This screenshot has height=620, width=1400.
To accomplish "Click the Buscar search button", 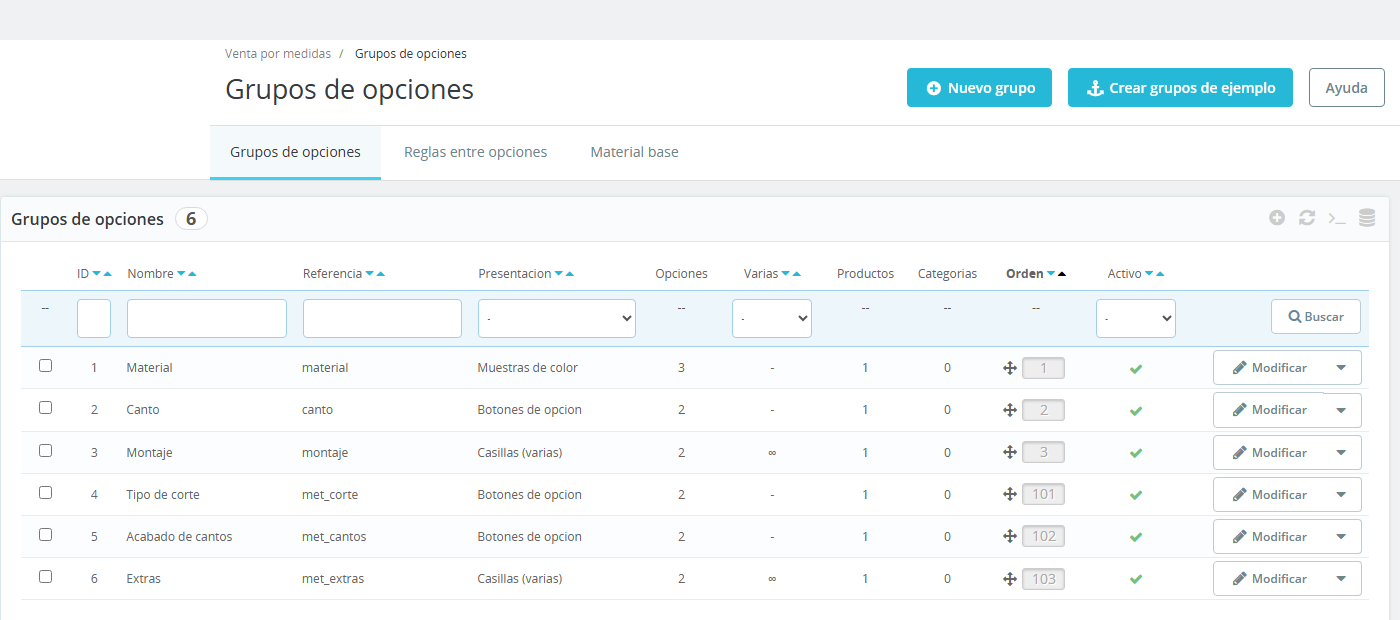I will (x=1316, y=316).
